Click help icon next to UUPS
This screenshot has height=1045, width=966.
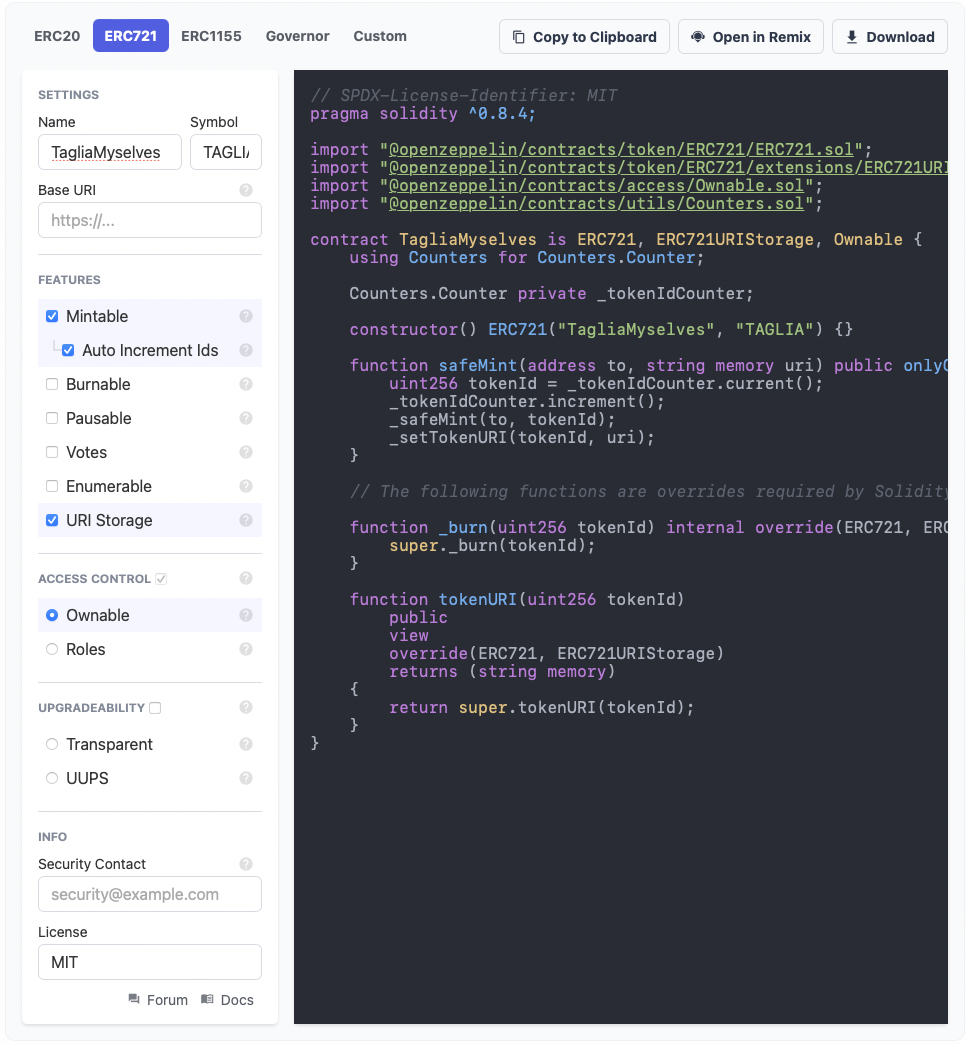(x=246, y=778)
